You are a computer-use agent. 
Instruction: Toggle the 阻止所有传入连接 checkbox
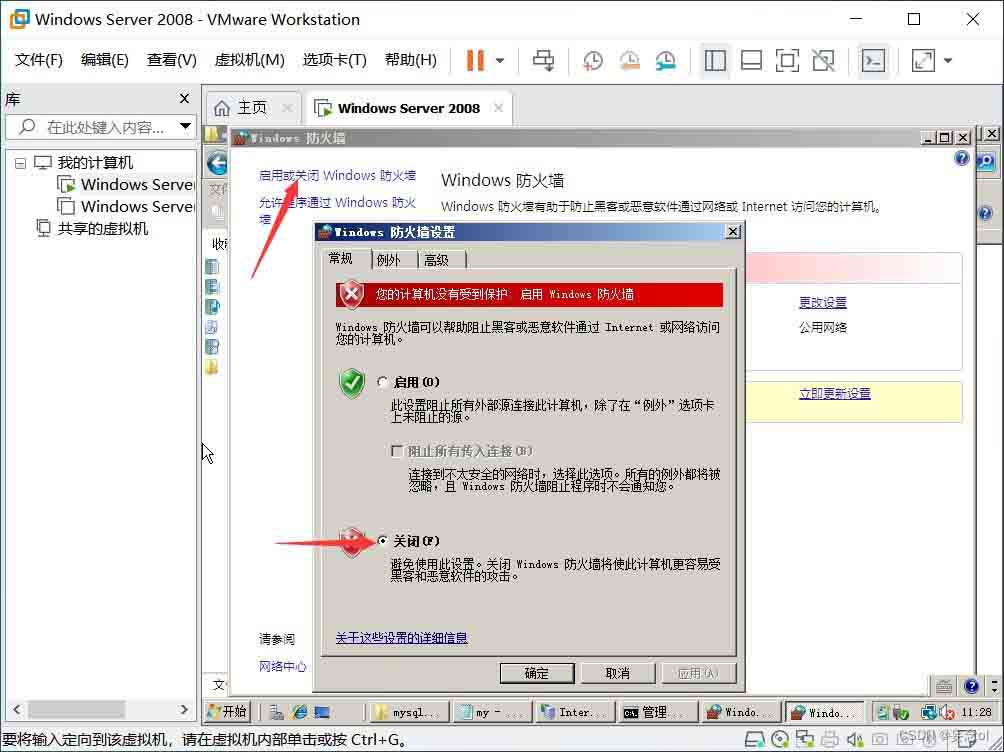[397, 452]
